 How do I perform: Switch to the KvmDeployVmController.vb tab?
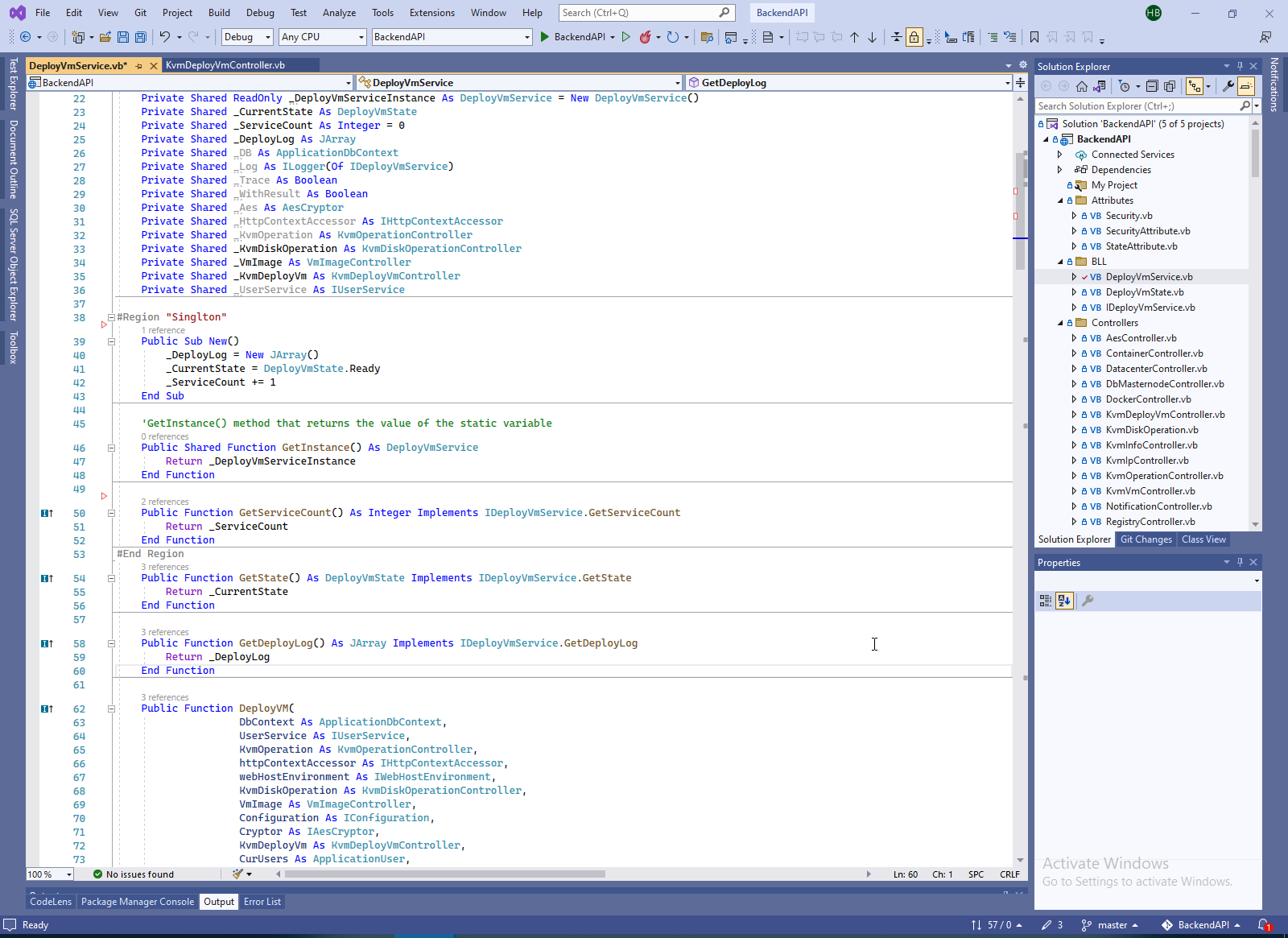[x=225, y=65]
